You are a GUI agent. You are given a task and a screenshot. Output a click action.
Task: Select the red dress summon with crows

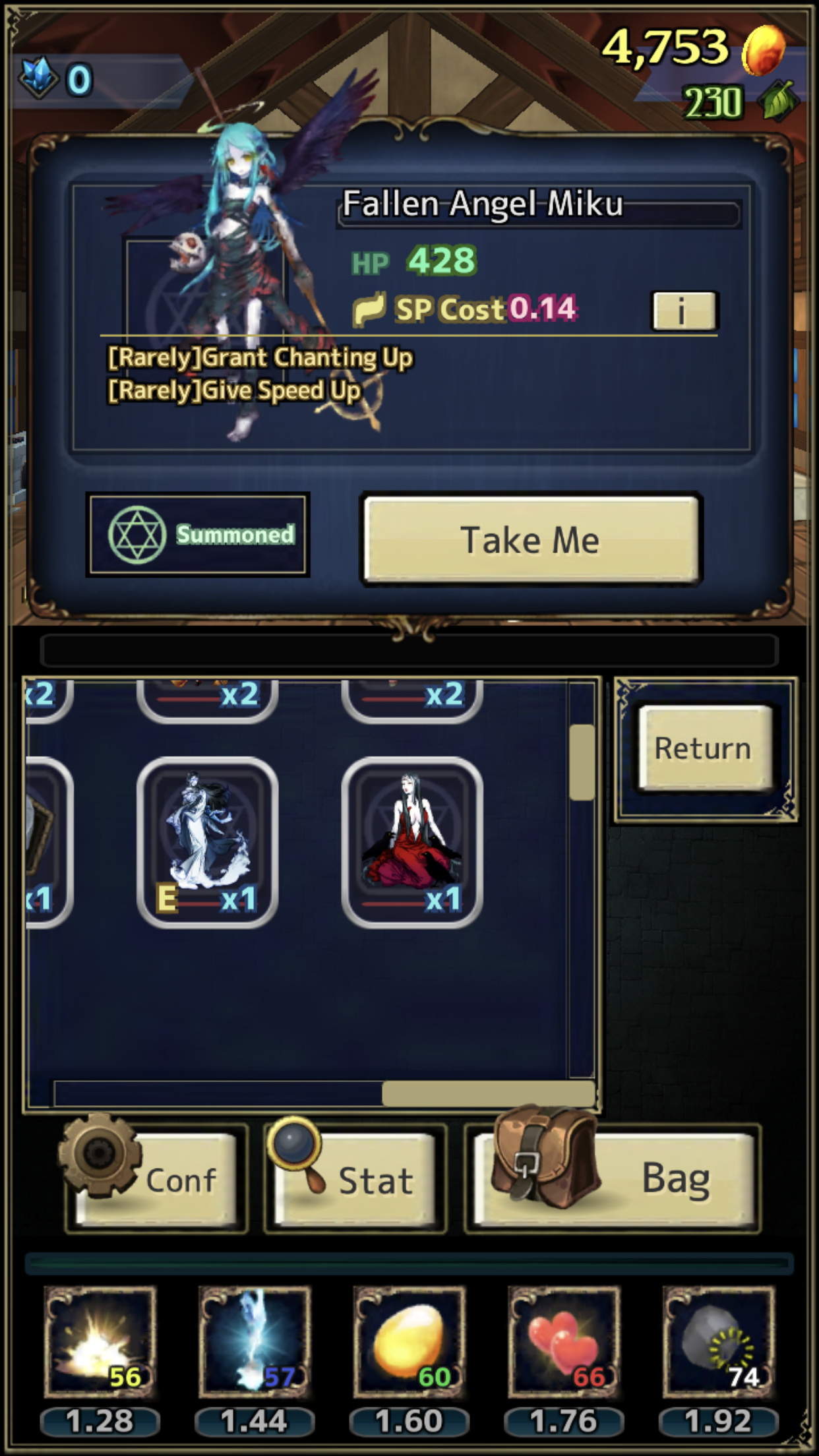tap(412, 843)
